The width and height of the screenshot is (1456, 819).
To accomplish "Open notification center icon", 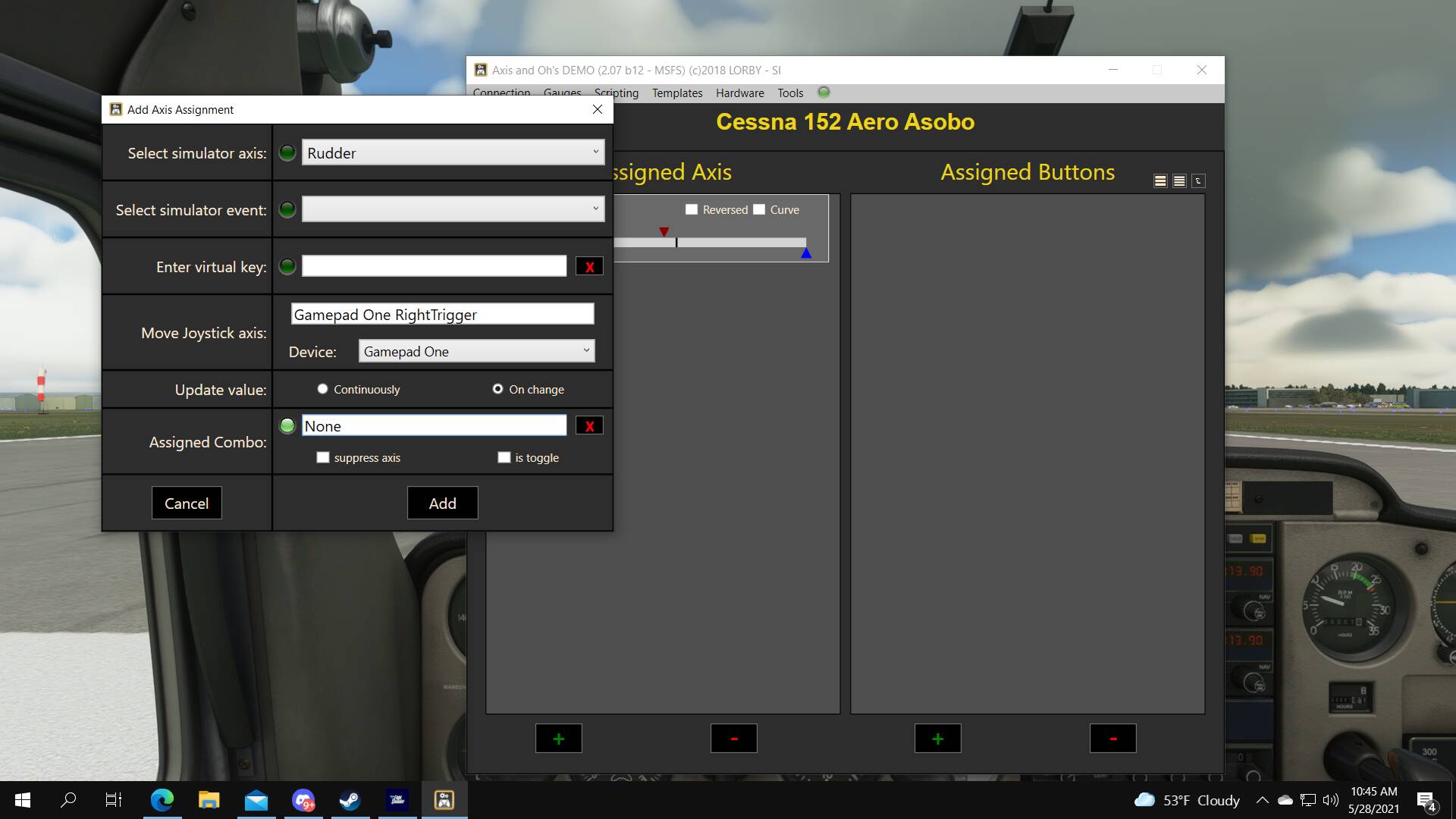I will point(1426,800).
